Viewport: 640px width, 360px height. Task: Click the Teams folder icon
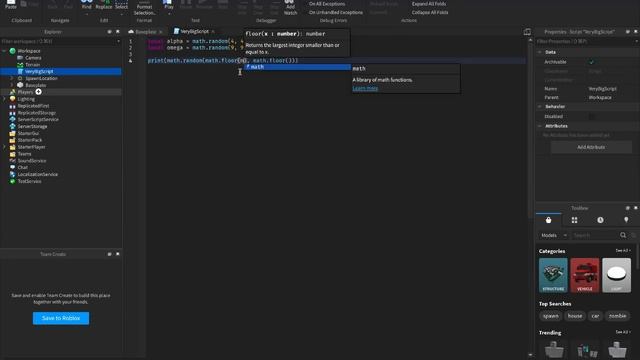13,154
